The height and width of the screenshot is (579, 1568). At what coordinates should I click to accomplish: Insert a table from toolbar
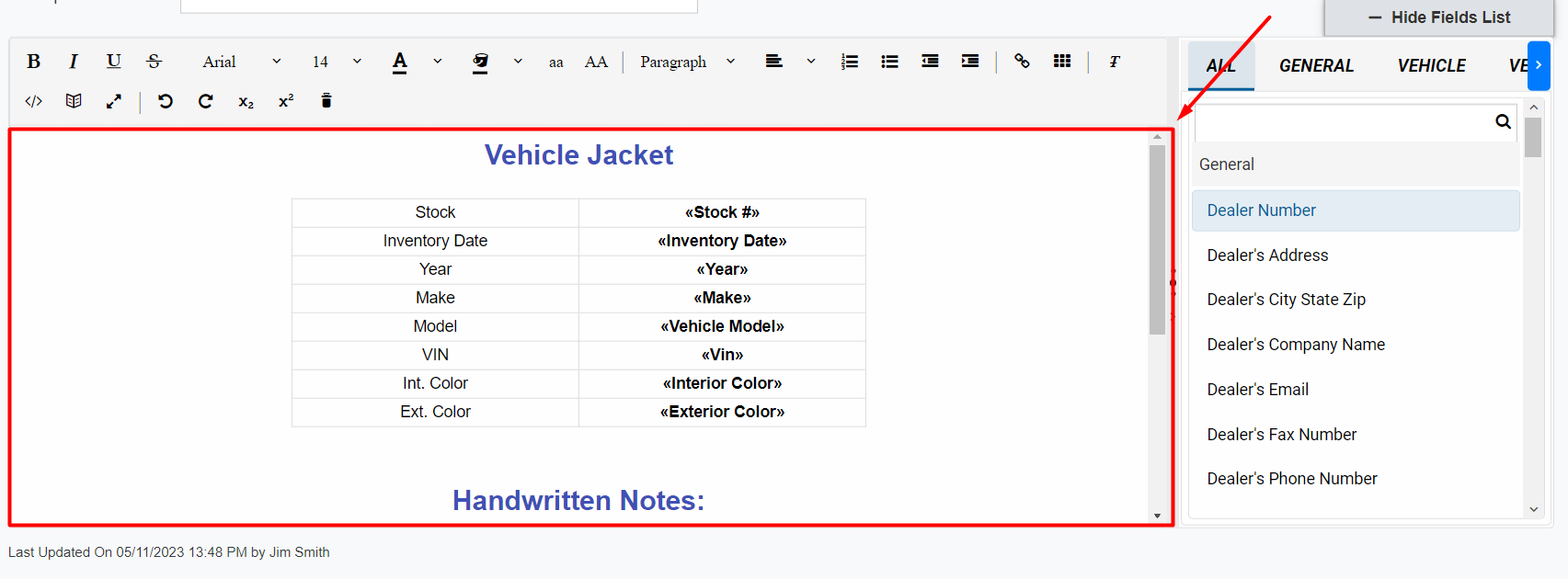[1062, 62]
